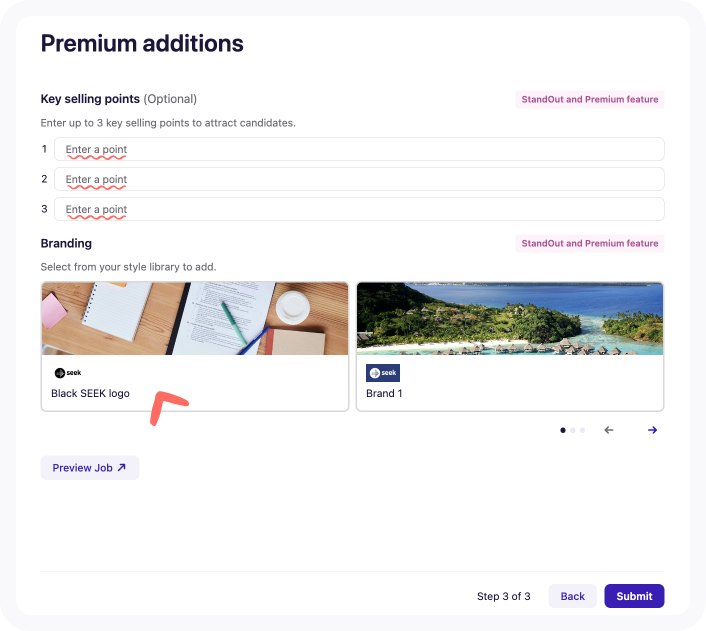
Task: Go back to the previous step
Action: point(572,596)
